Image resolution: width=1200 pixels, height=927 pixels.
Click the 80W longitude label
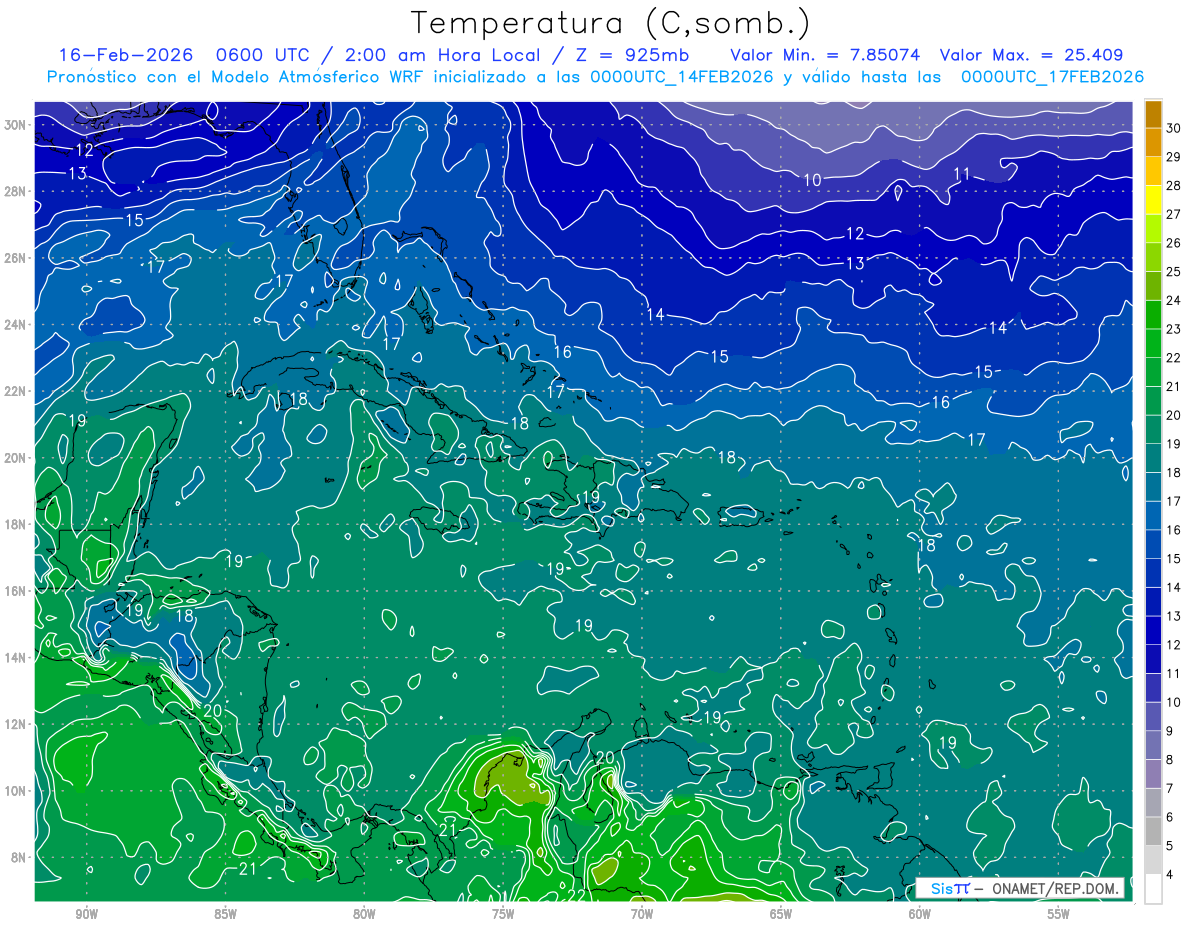click(x=364, y=914)
